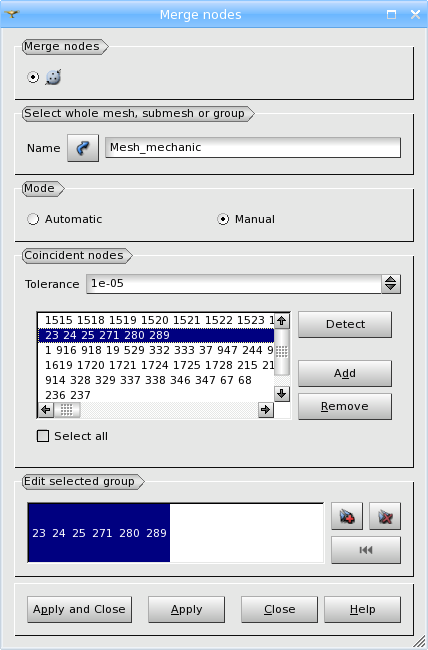
Task: Click Apply and Close
Action: [79, 609]
